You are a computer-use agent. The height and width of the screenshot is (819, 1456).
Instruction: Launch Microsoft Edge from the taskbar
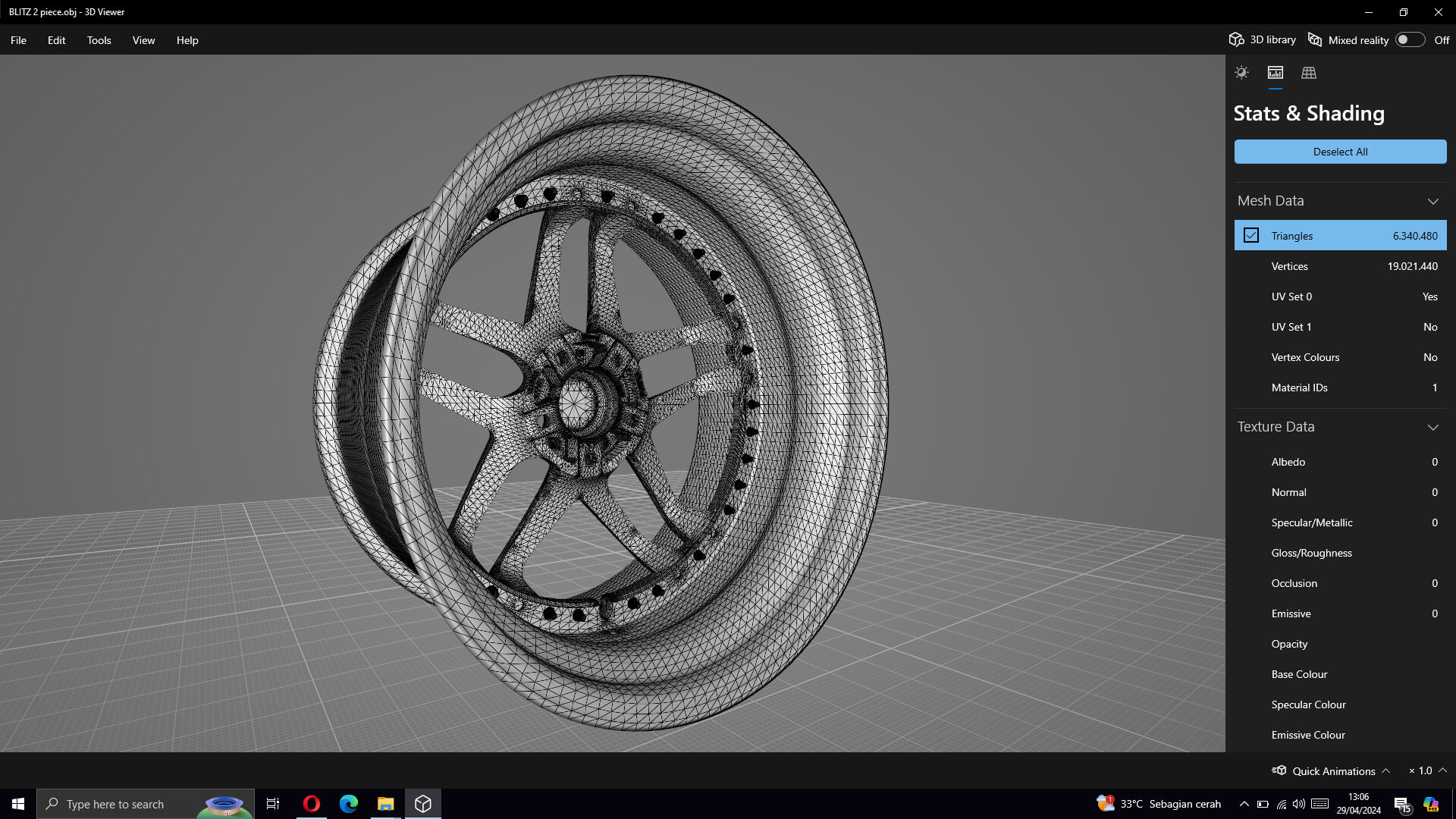pyautogui.click(x=349, y=804)
